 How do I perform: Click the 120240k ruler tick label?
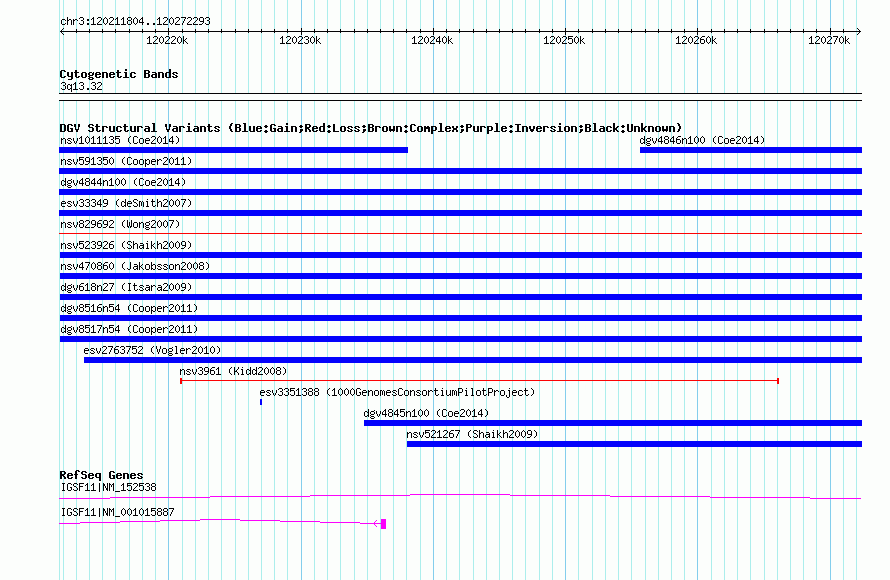(x=432, y=40)
